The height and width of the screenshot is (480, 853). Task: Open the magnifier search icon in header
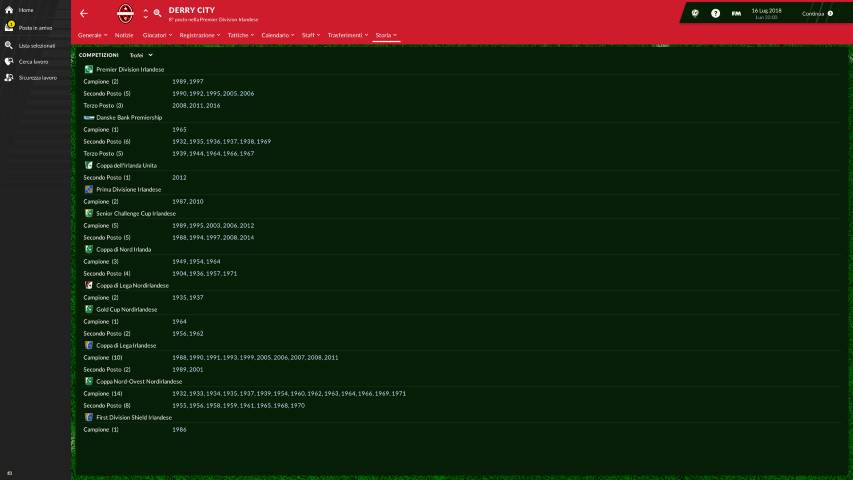[157, 14]
